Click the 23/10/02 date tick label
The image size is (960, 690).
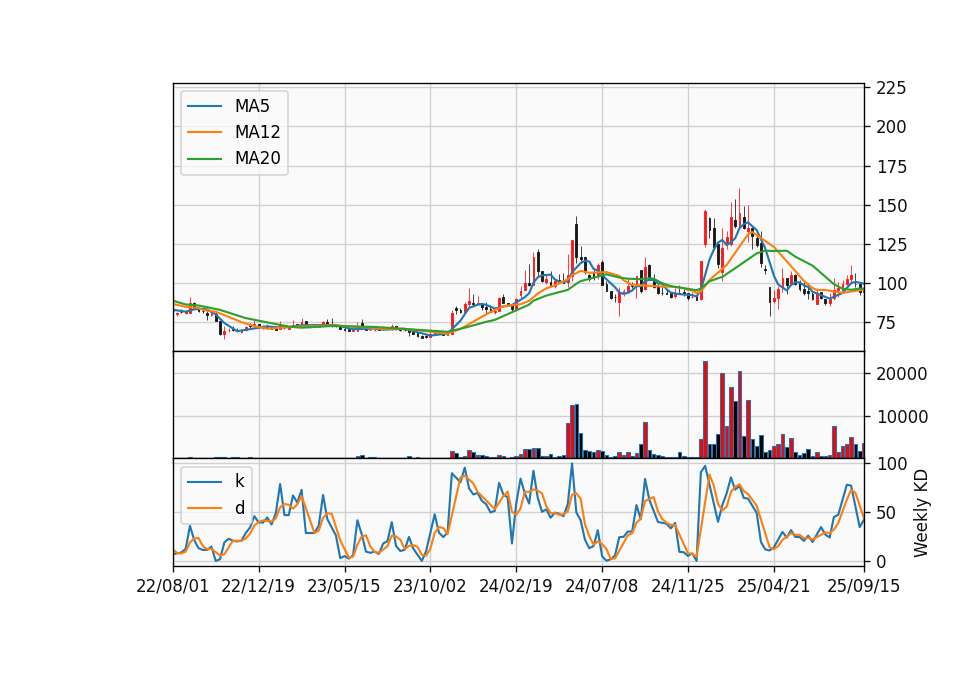430,586
